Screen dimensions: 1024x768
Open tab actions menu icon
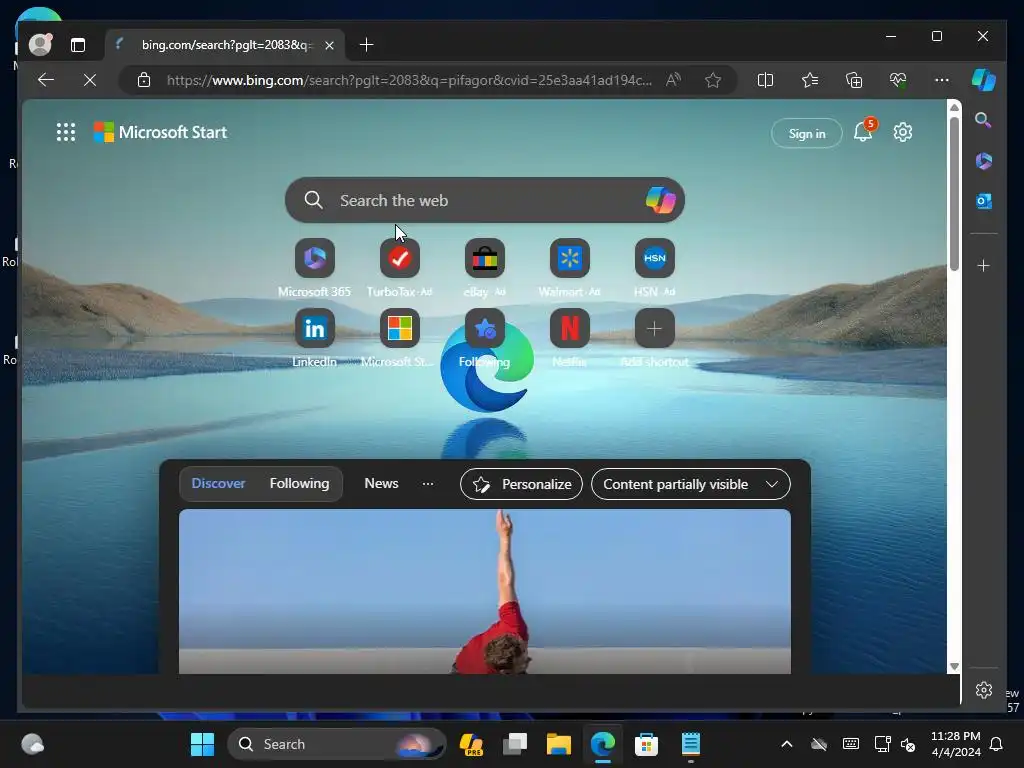coord(78,44)
